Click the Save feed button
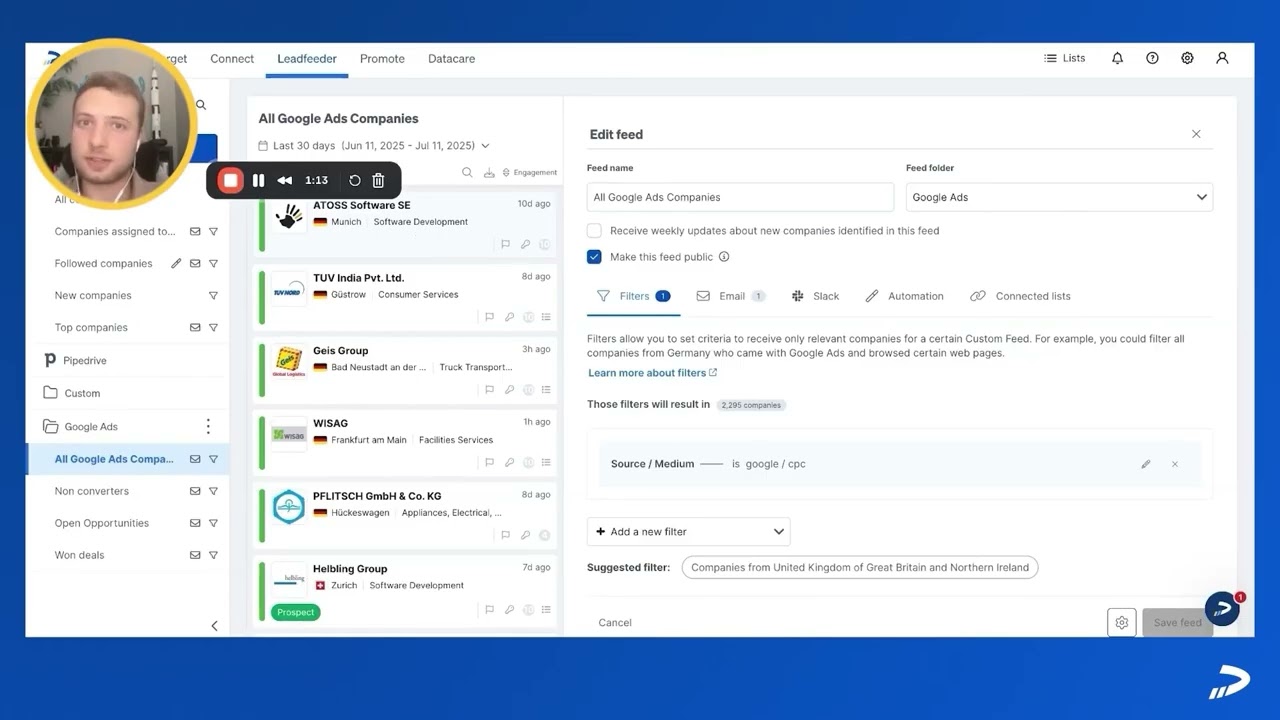This screenshot has height=720, width=1280. point(1177,622)
